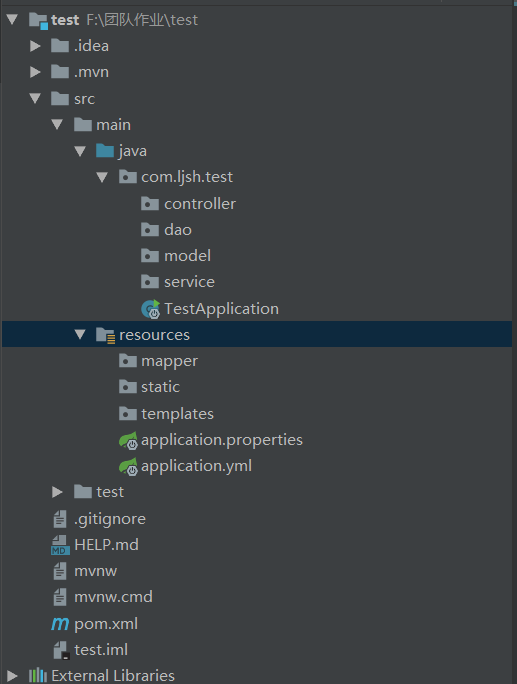Click the TestApplication Spring Boot class icon

click(x=151, y=309)
